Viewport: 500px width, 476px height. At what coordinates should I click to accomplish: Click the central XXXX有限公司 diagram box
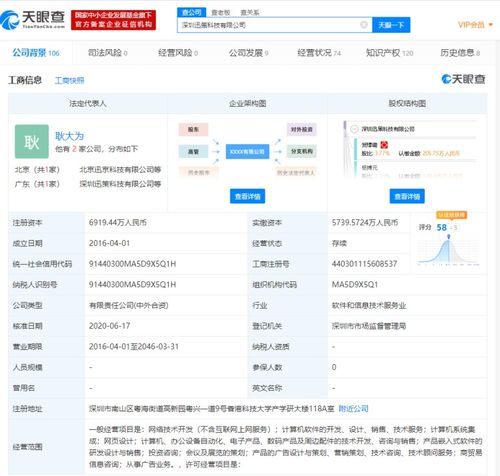tap(247, 151)
